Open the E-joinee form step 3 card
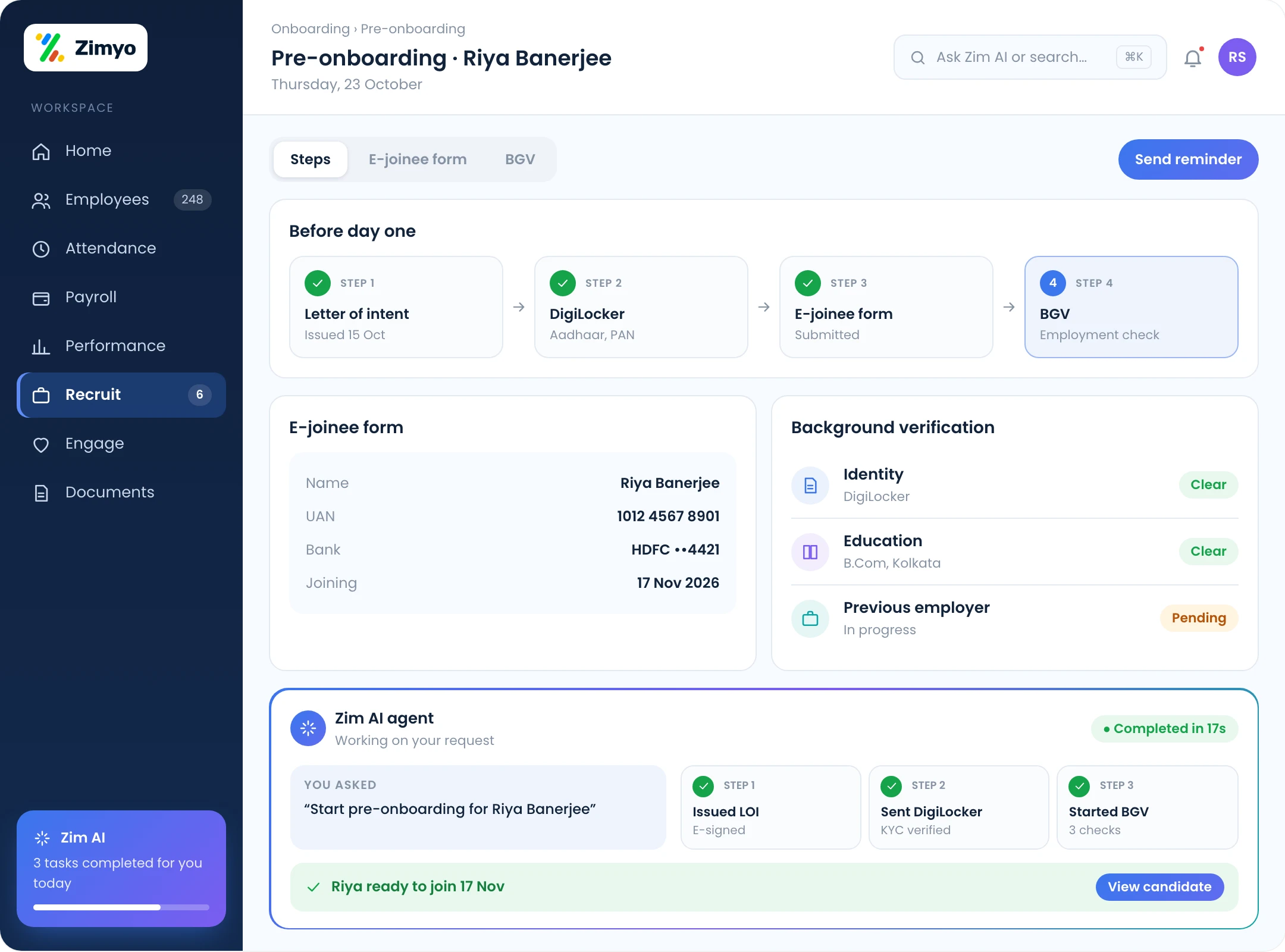Screen dimensions: 1285x952 click(x=886, y=307)
